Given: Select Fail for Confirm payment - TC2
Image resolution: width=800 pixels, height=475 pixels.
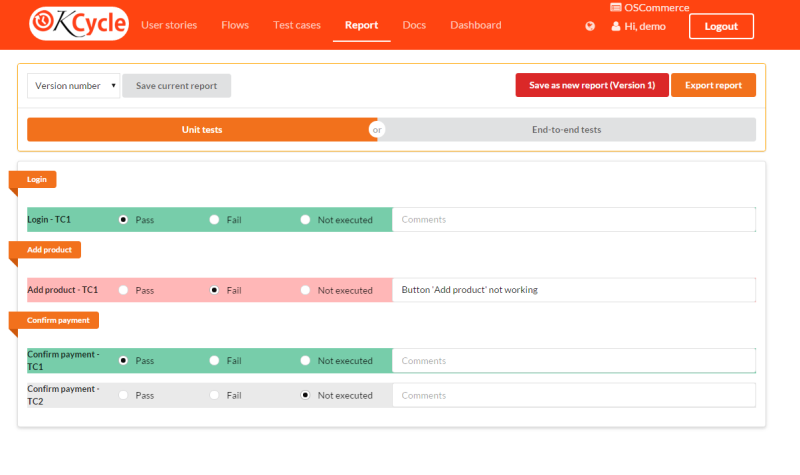Looking at the screenshot, I should coord(214,395).
